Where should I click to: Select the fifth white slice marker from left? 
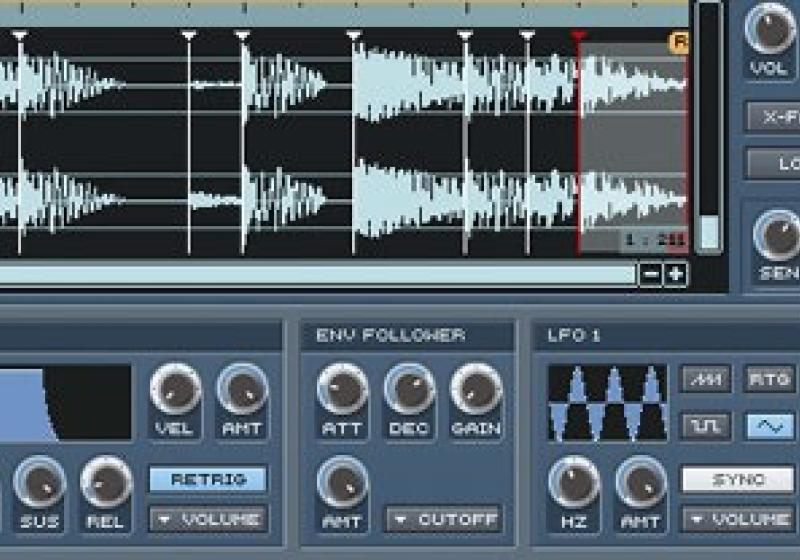(465, 36)
